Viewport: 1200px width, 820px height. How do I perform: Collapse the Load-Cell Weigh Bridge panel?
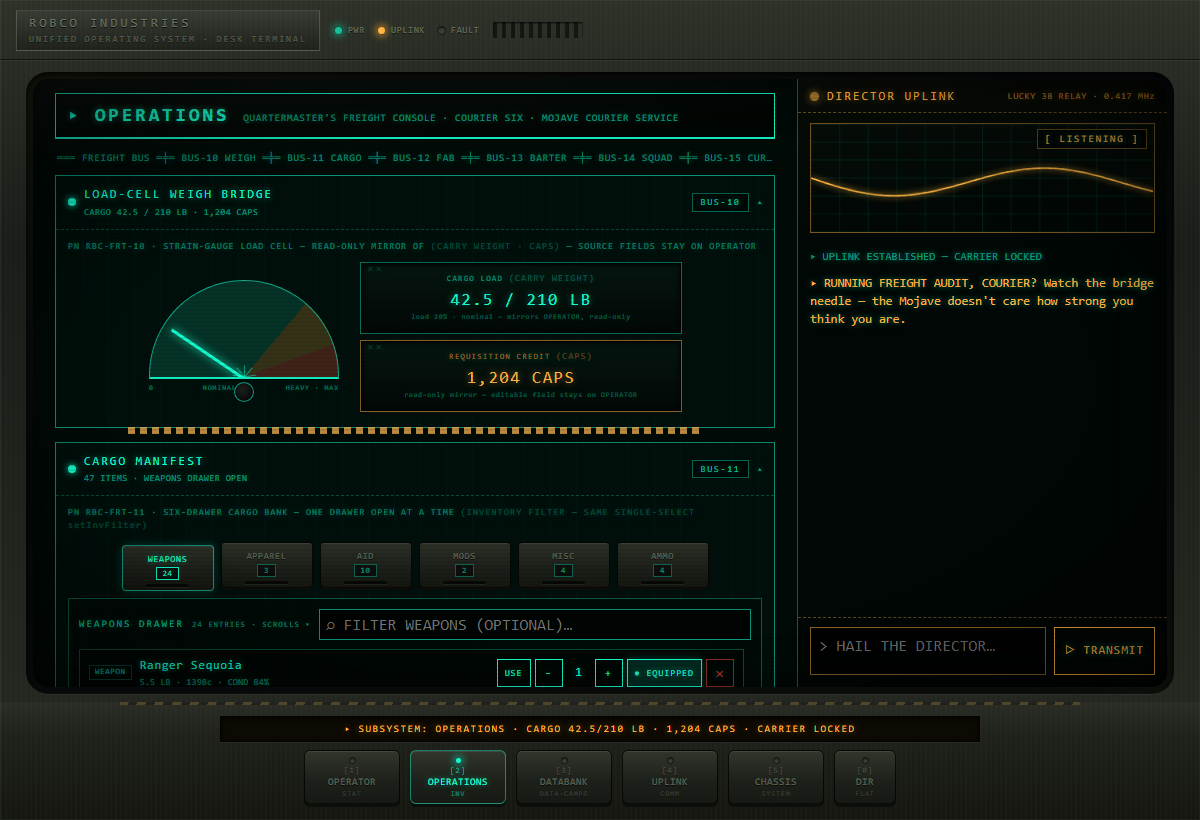tap(760, 203)
